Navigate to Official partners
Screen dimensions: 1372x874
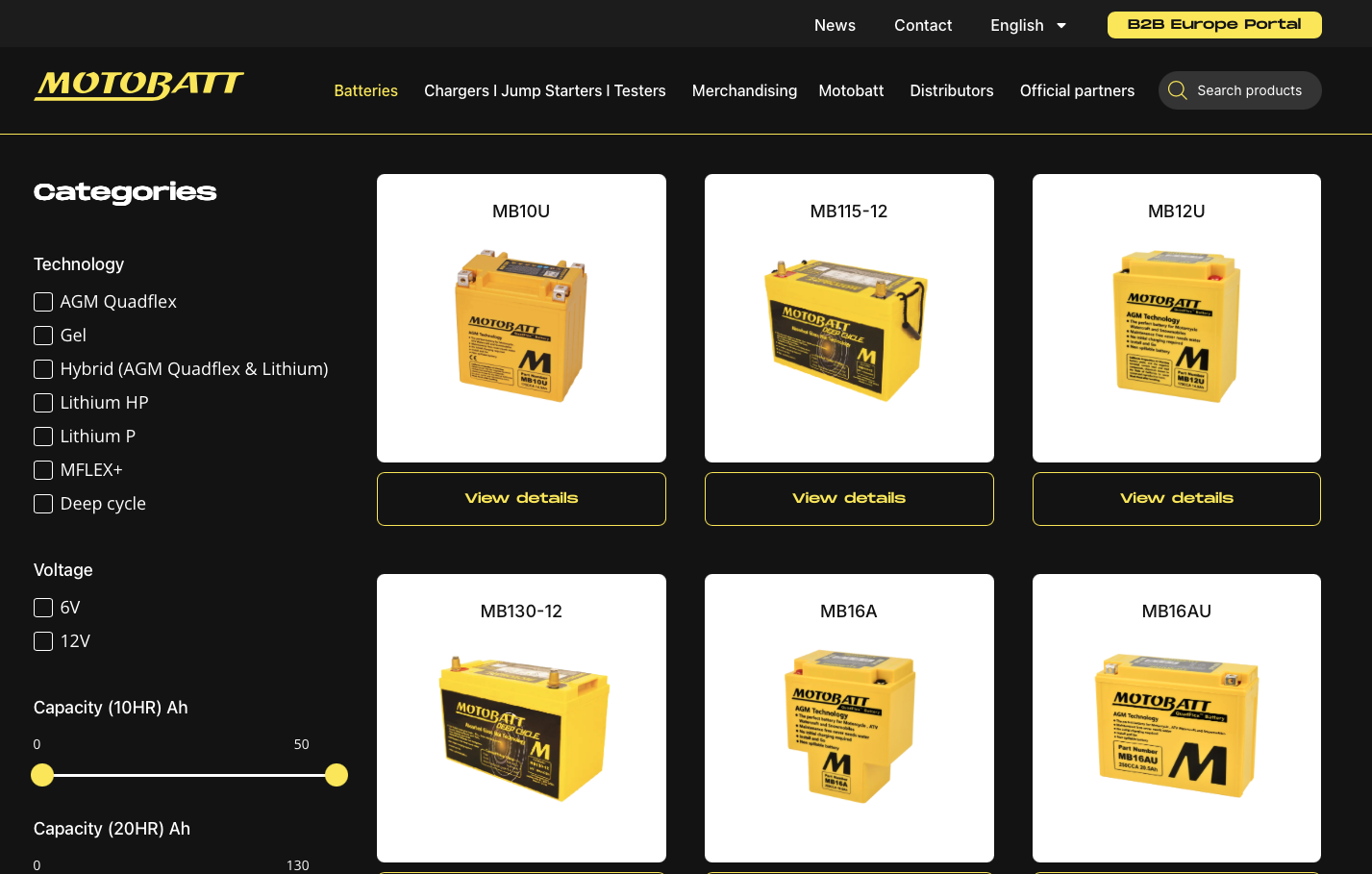click(1077, 90)
